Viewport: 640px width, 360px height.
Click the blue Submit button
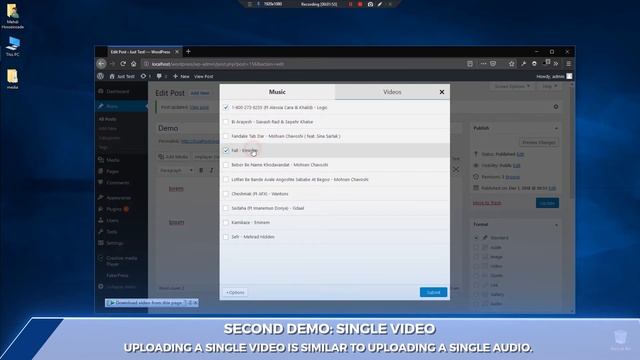point(433,292)
